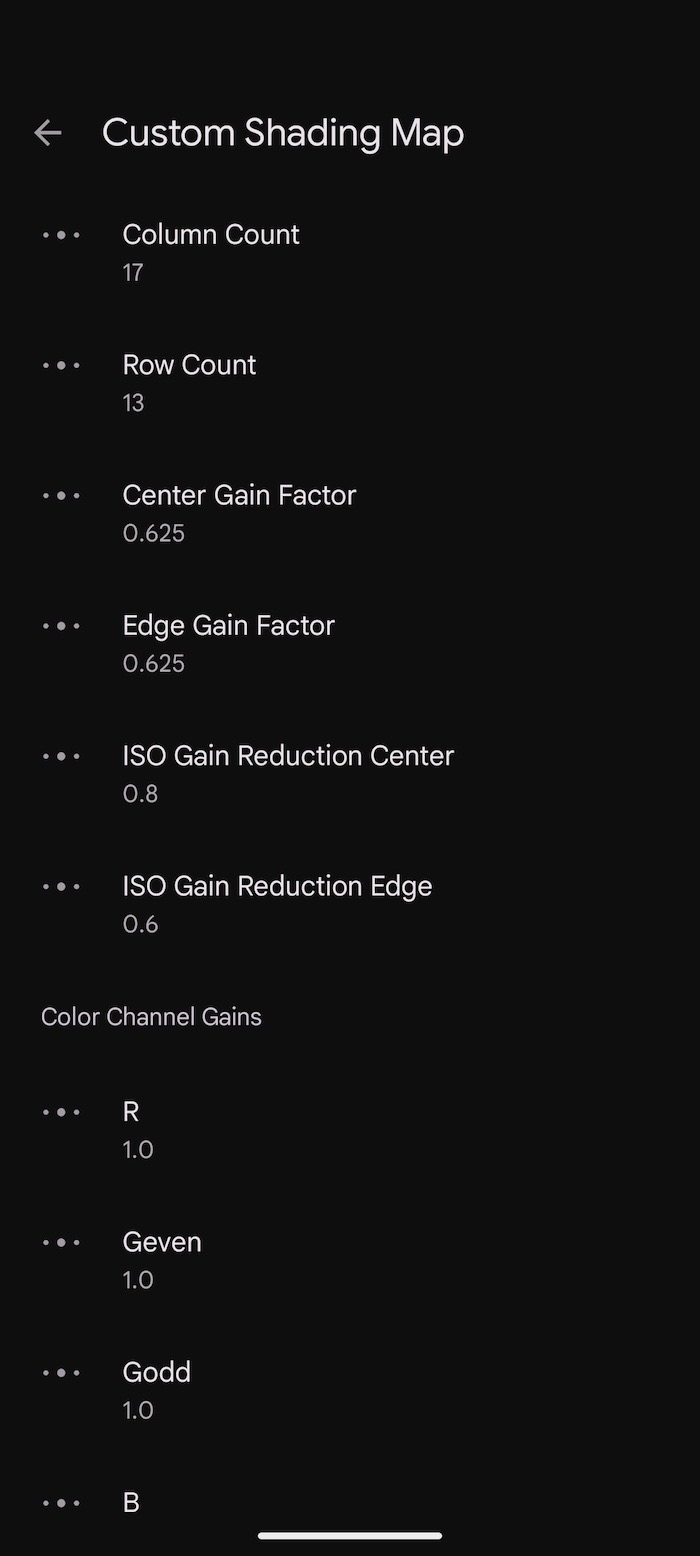The width and height of the screenshot is (700, 1556).
Task: Open the overflow menu for the R gain
Action: pyautogui.click(x=61, y=1111)
